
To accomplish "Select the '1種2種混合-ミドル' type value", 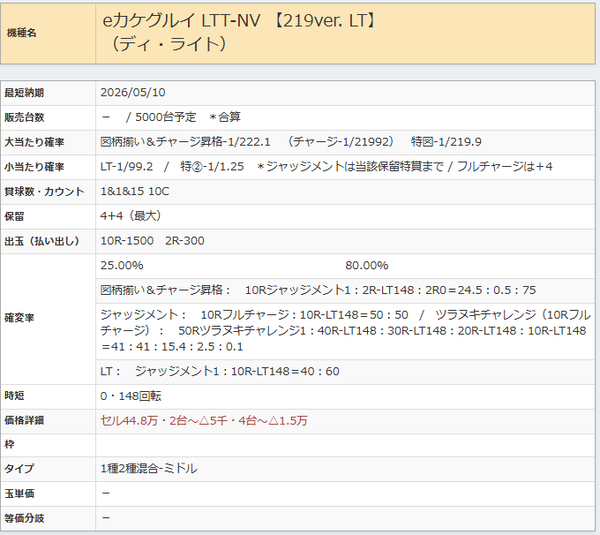I will coord(149,468).
